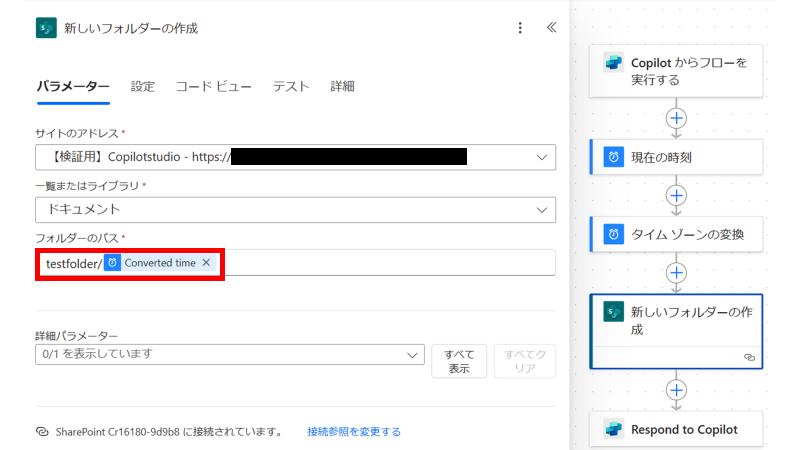
Task: Remove the Converted time token
Action: pyautogui.click(x=206, y=262)
